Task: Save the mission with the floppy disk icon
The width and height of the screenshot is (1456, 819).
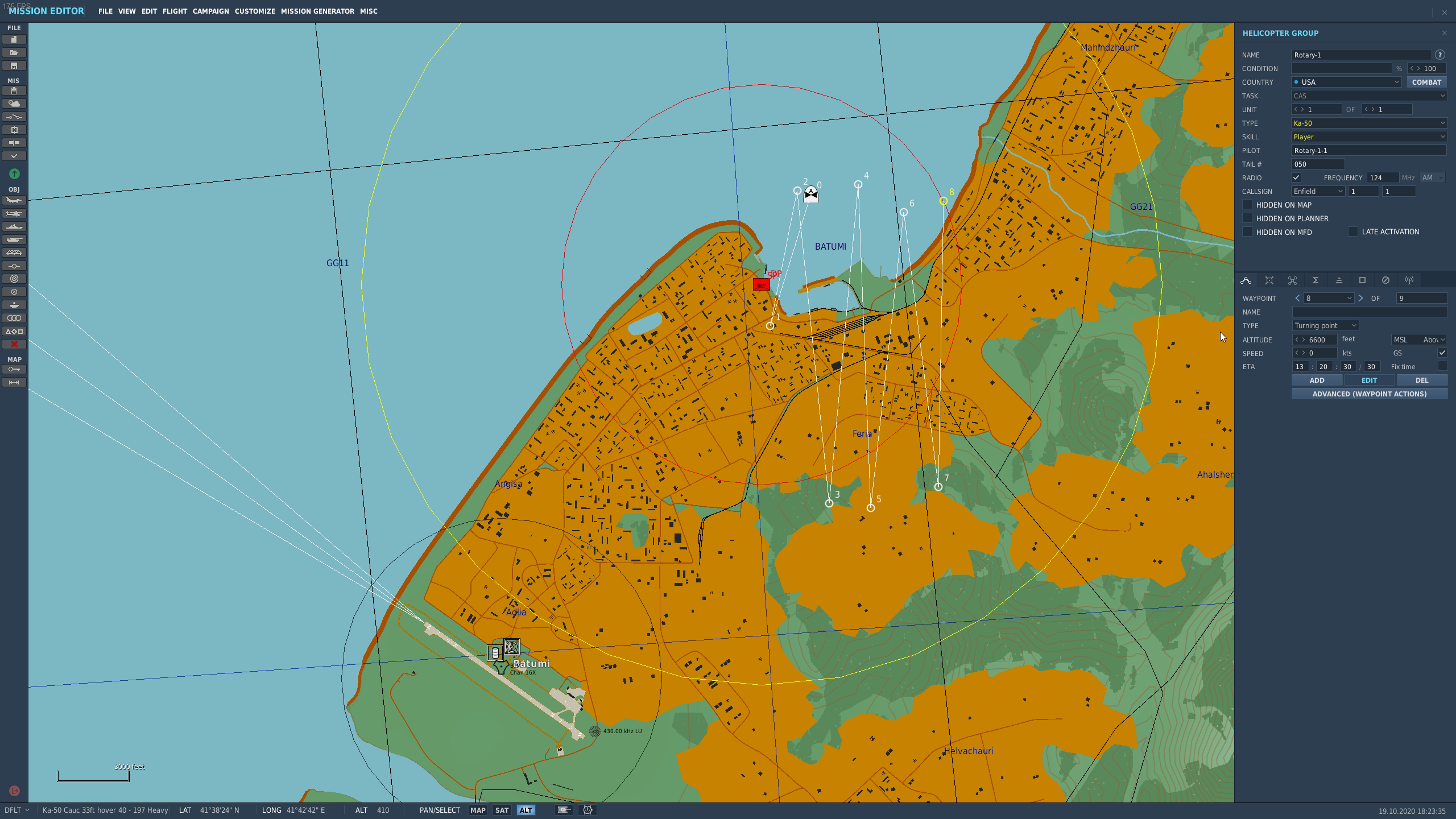Action: pos(14,65)
